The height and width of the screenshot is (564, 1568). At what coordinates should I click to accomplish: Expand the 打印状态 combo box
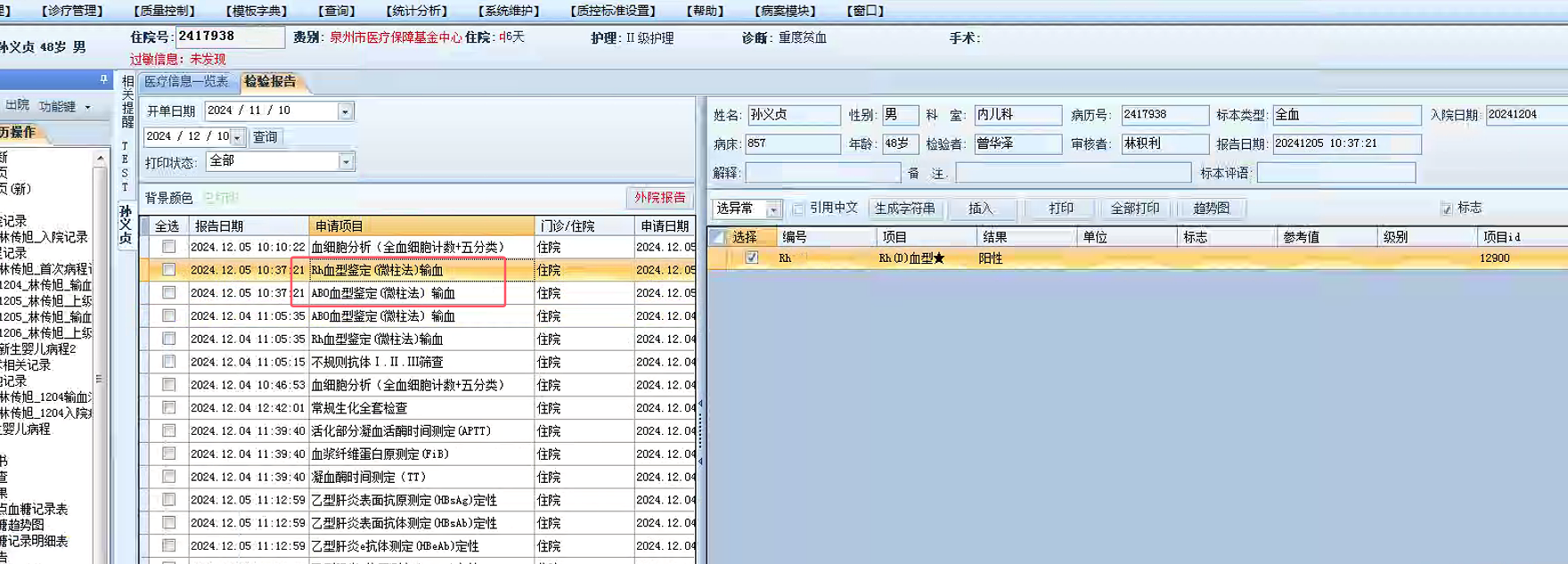pos(346,161)
